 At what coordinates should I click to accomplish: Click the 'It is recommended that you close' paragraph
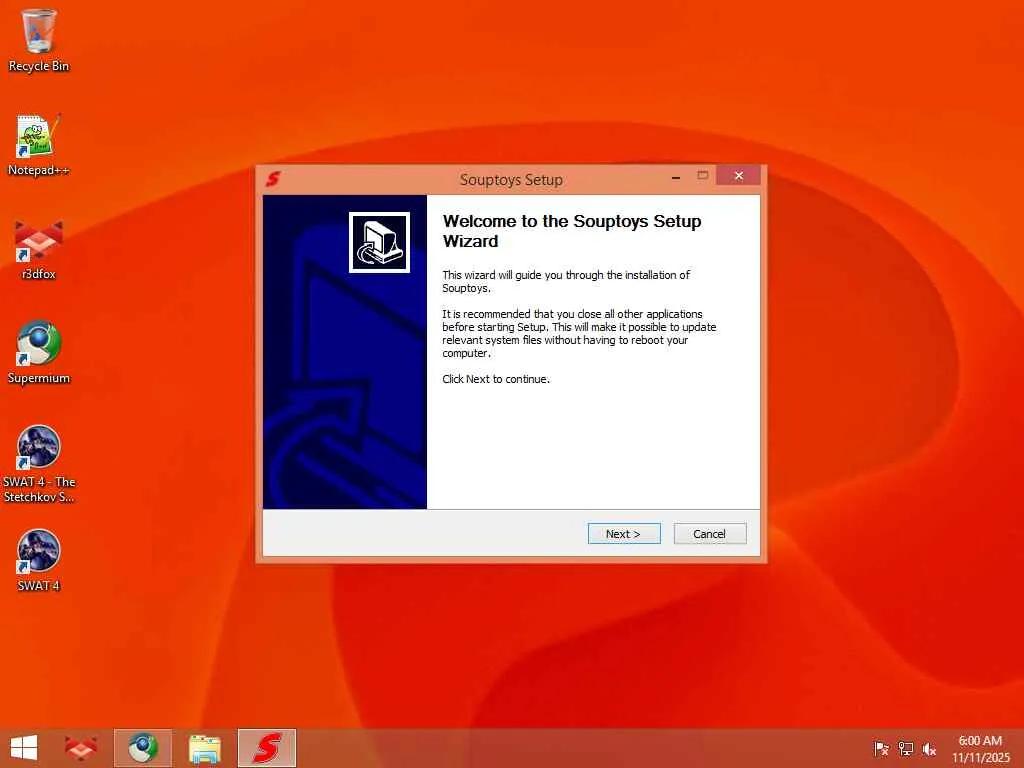(579, 334)
